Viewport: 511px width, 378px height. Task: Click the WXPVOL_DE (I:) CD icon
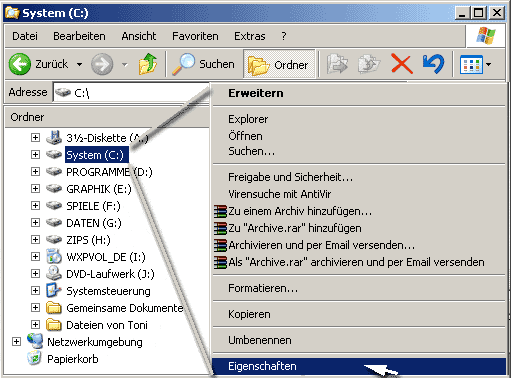54,256
